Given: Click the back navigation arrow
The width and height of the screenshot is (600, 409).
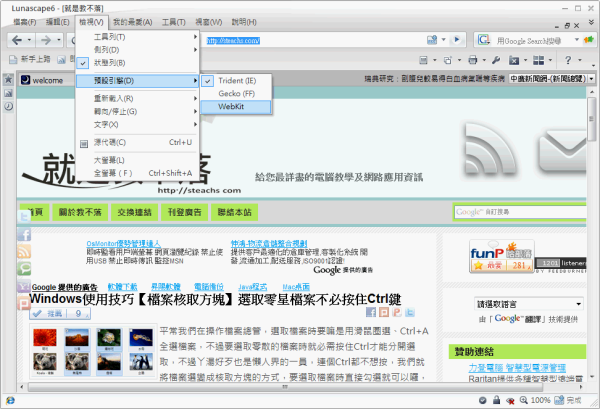Looking at the screenshot, I should coord(17,41).
